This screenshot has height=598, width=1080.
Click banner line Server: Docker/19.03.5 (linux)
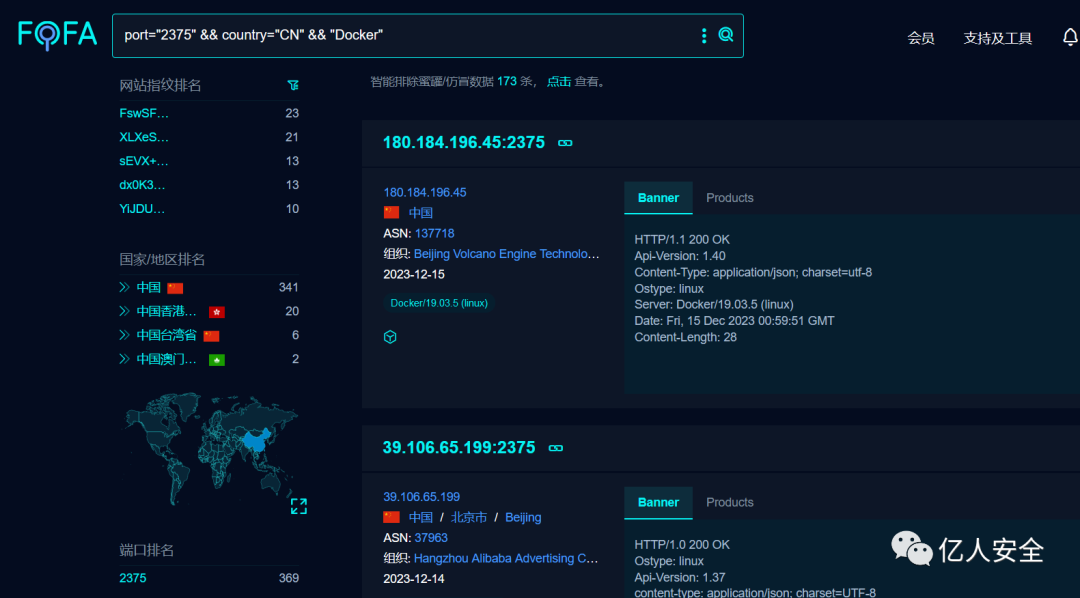714,305
